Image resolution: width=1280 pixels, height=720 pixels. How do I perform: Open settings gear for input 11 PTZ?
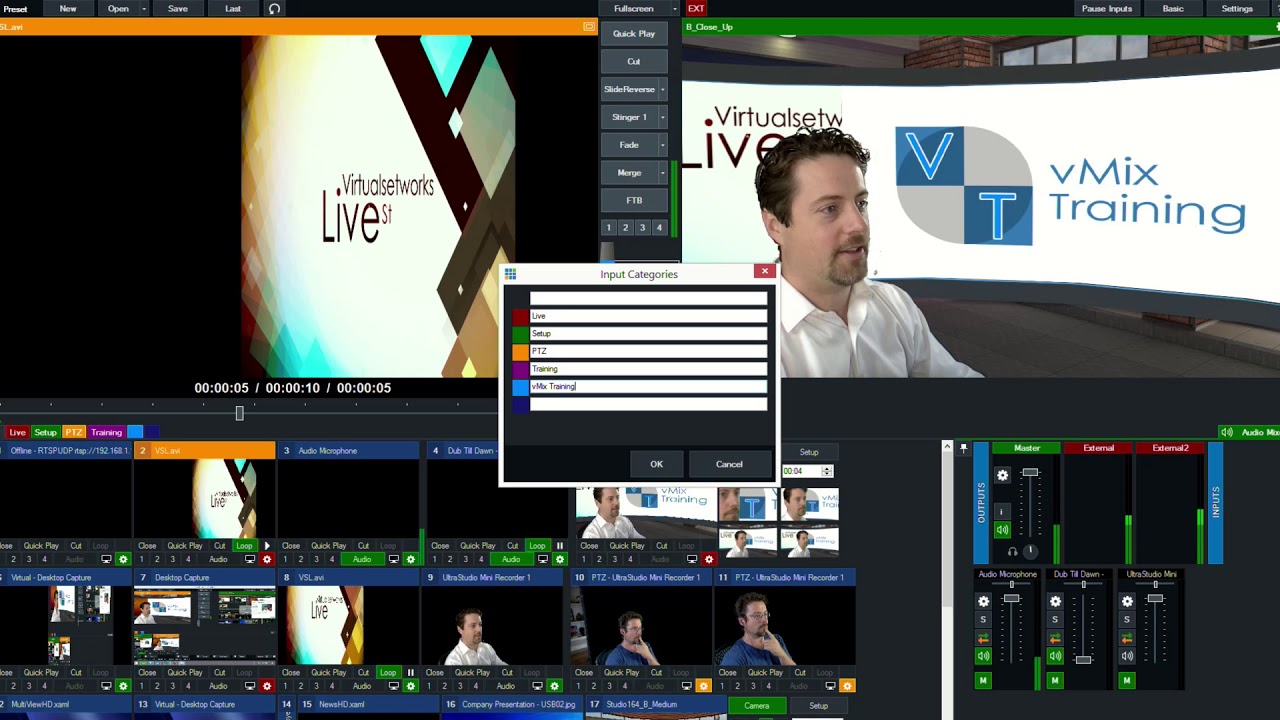tap(847, 686)
